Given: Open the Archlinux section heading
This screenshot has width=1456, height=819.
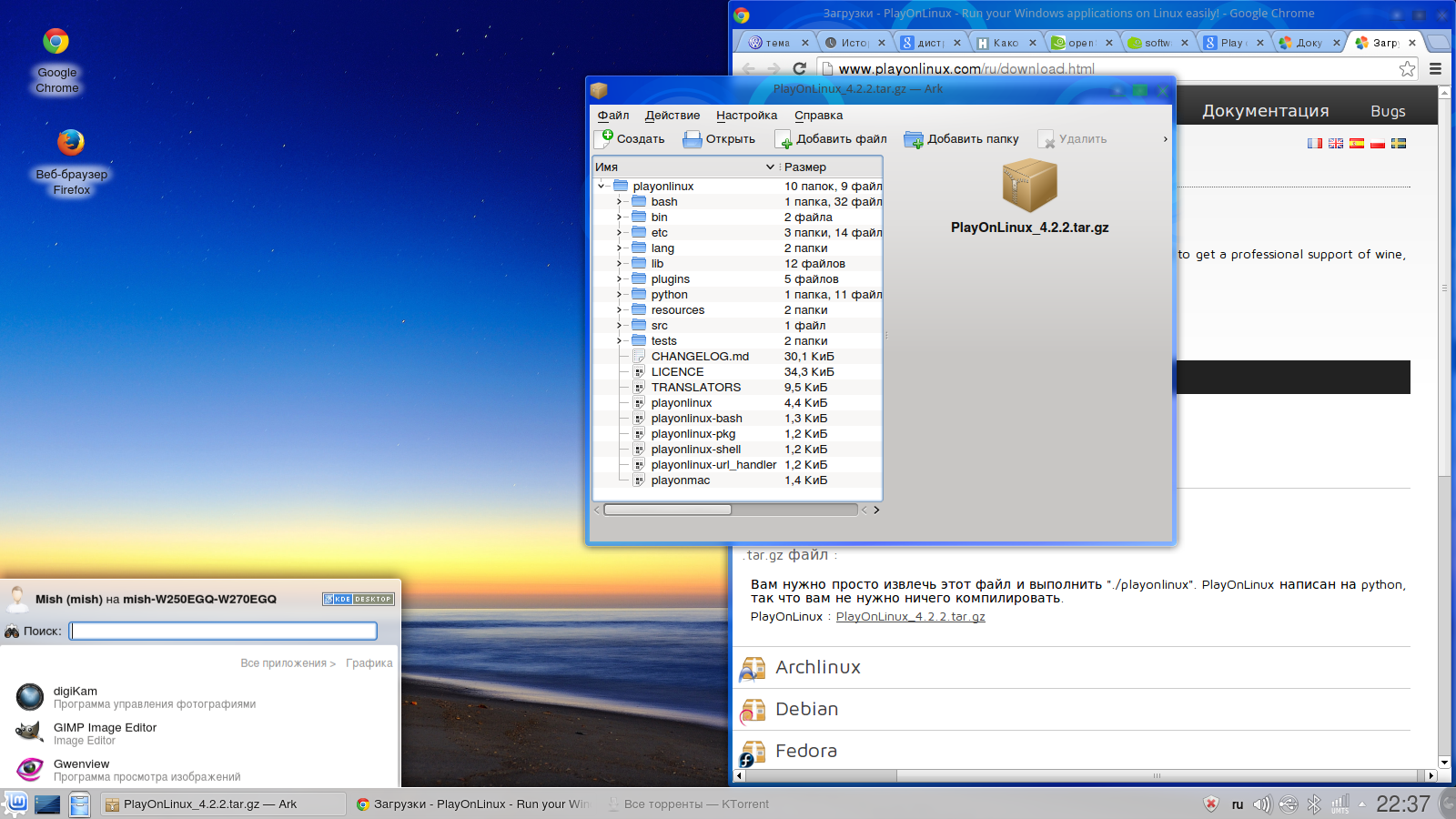Looking at the screenshot, I should 817,667.
